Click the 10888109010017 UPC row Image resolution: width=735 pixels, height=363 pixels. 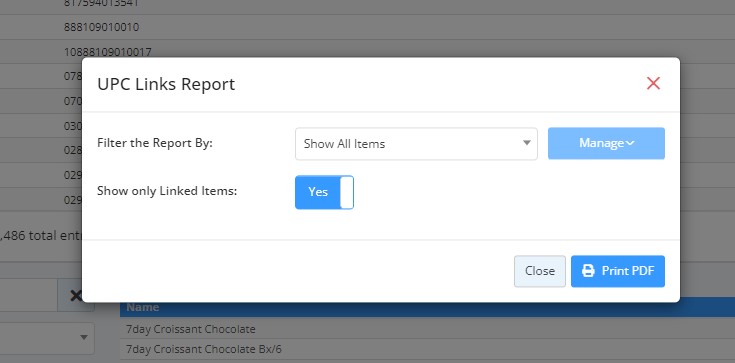[368, 52]
